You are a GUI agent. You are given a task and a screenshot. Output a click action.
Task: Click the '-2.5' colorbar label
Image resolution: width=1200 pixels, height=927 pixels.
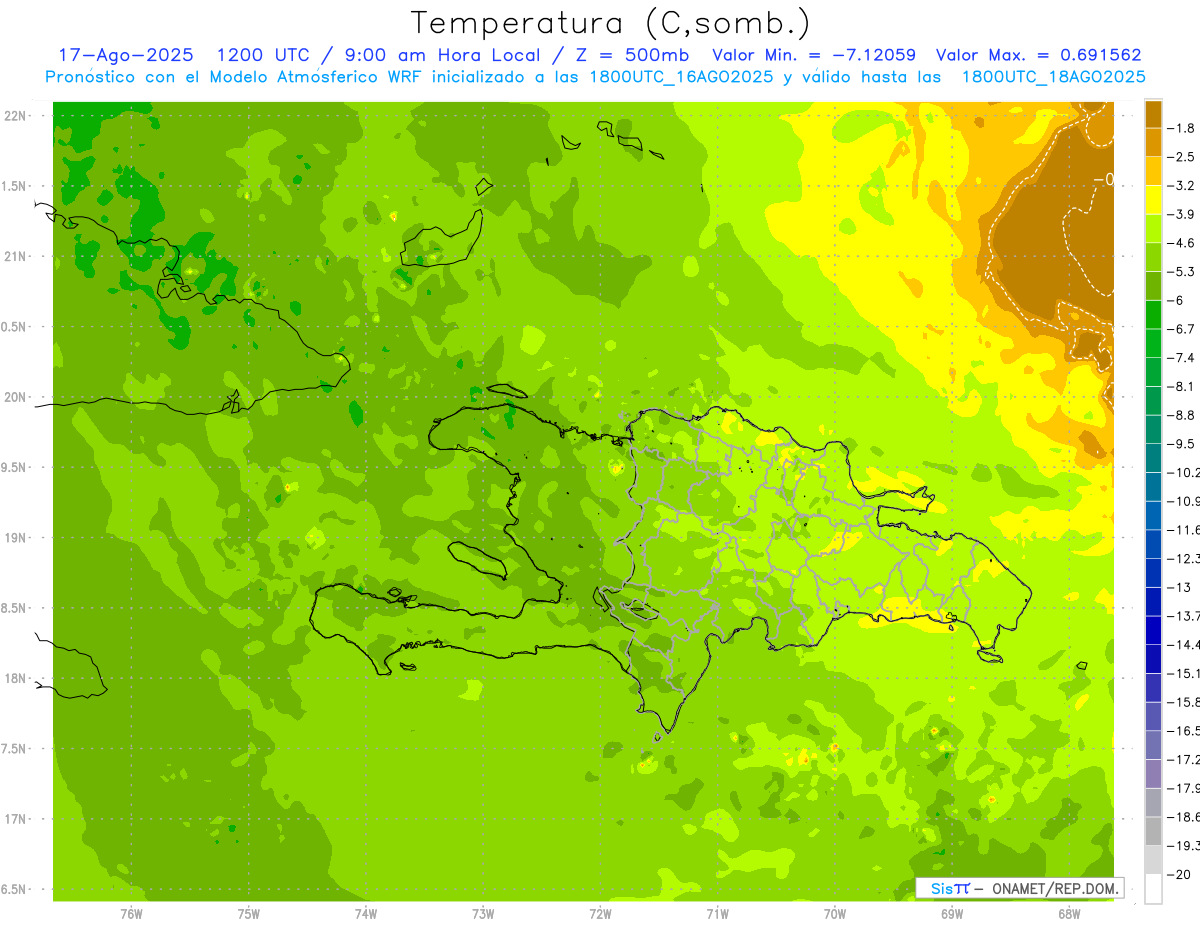1183,157
